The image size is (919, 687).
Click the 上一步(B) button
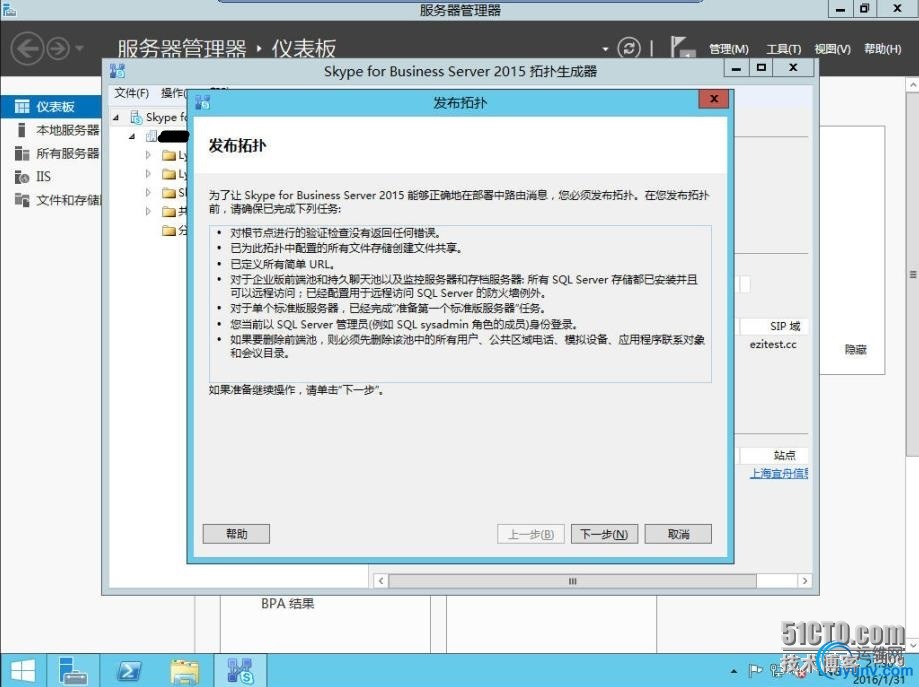click(530, 534)
